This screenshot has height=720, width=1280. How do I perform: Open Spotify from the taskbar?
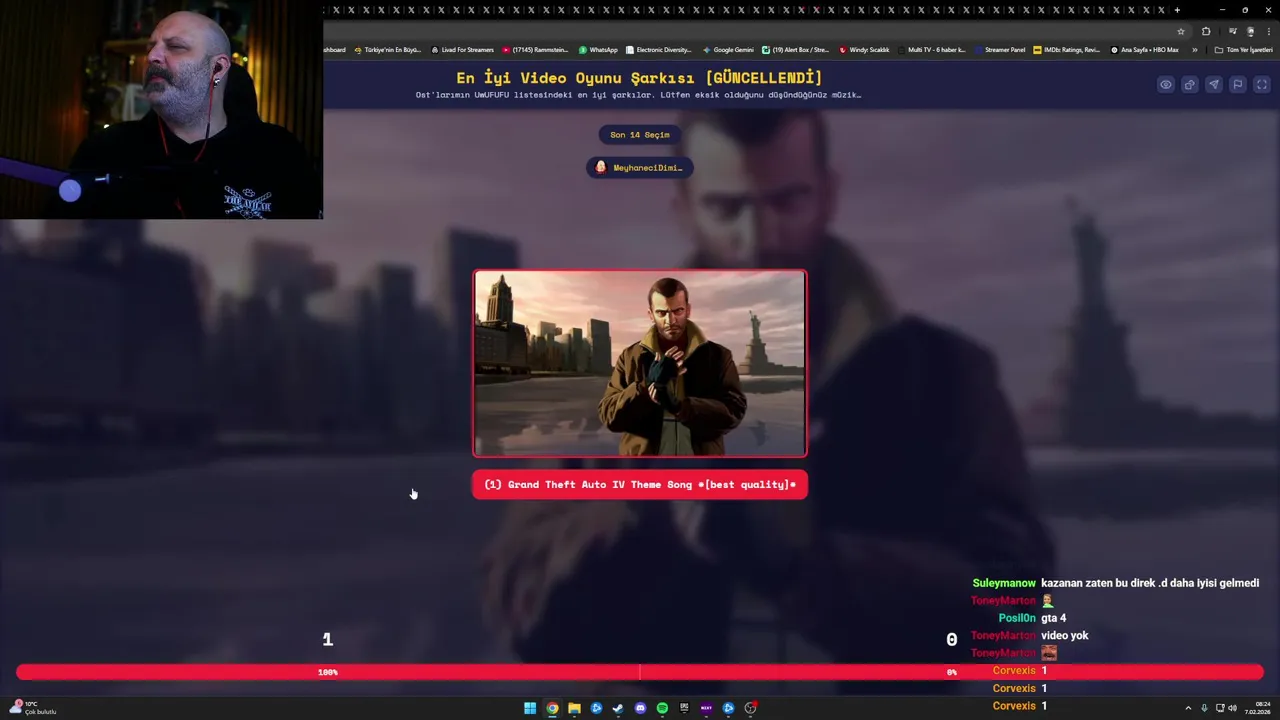pos(662,708)
